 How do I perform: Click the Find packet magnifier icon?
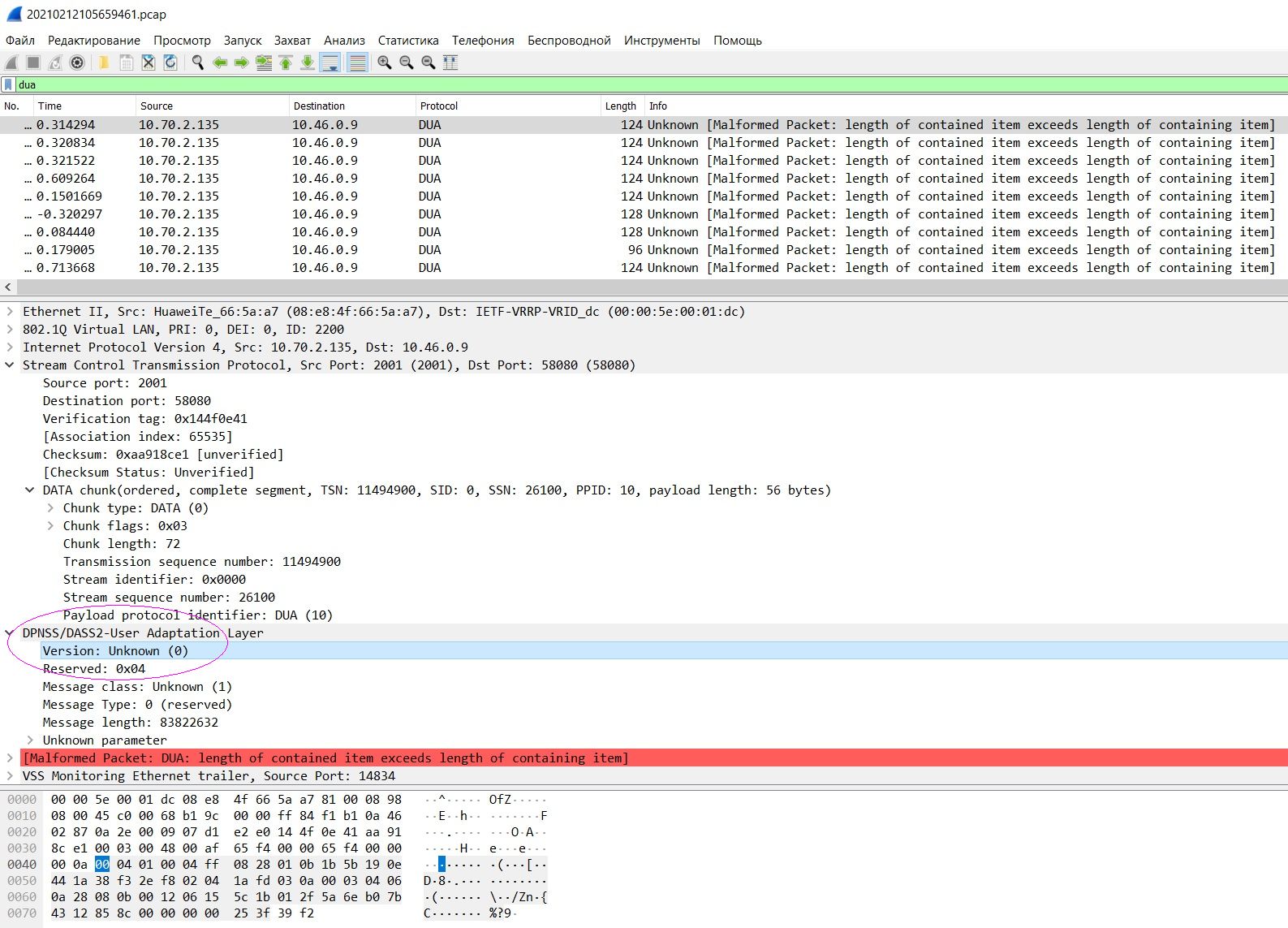[x=197, y=63]
